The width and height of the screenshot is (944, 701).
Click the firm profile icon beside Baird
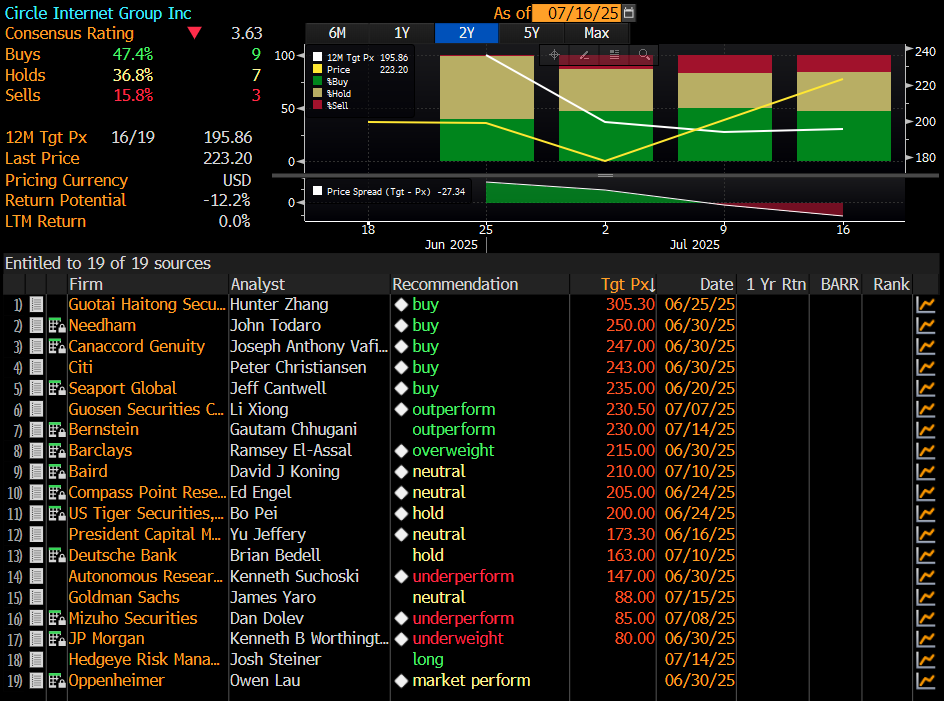[x=57, y=472]
